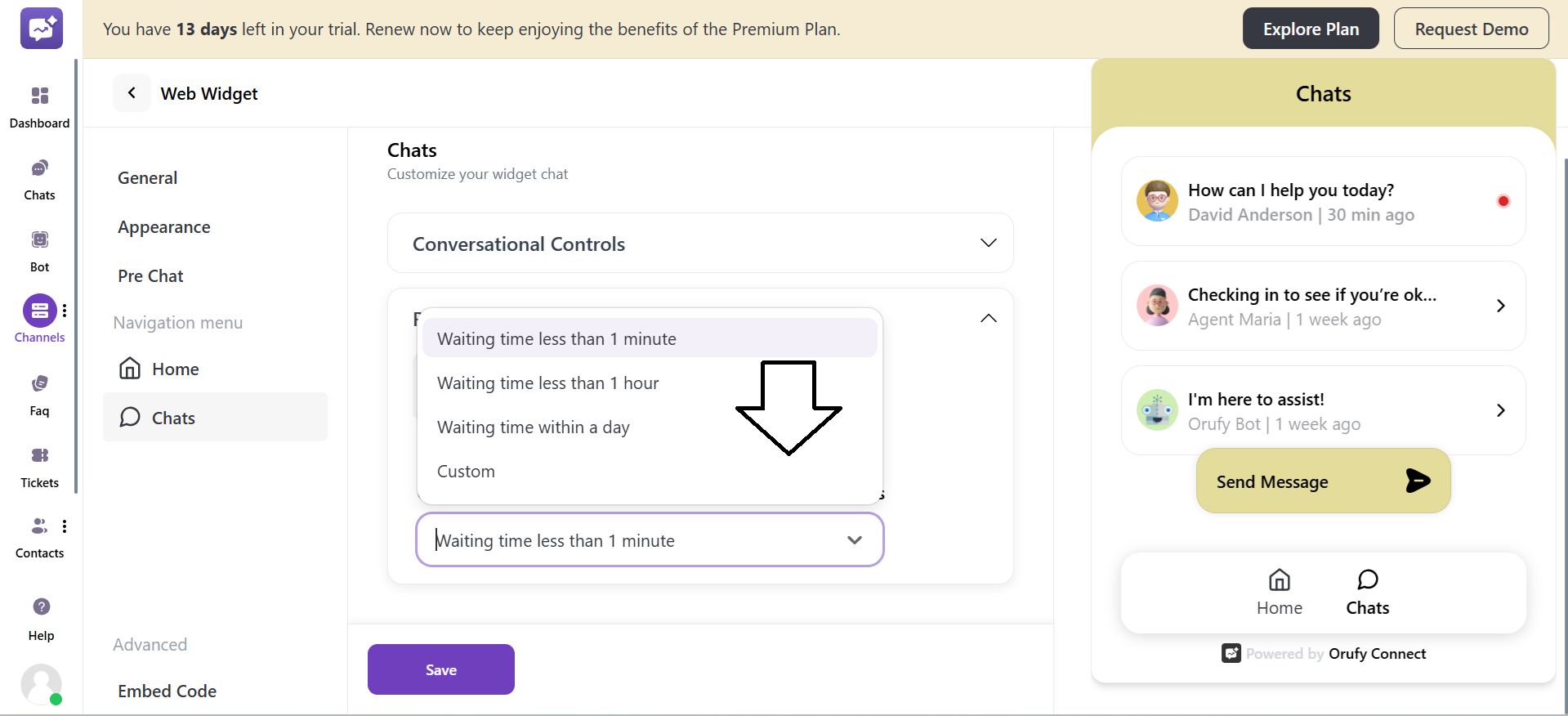The image size is (1568, 716).
Task: Open the Faq section icon
Action: 38,392
